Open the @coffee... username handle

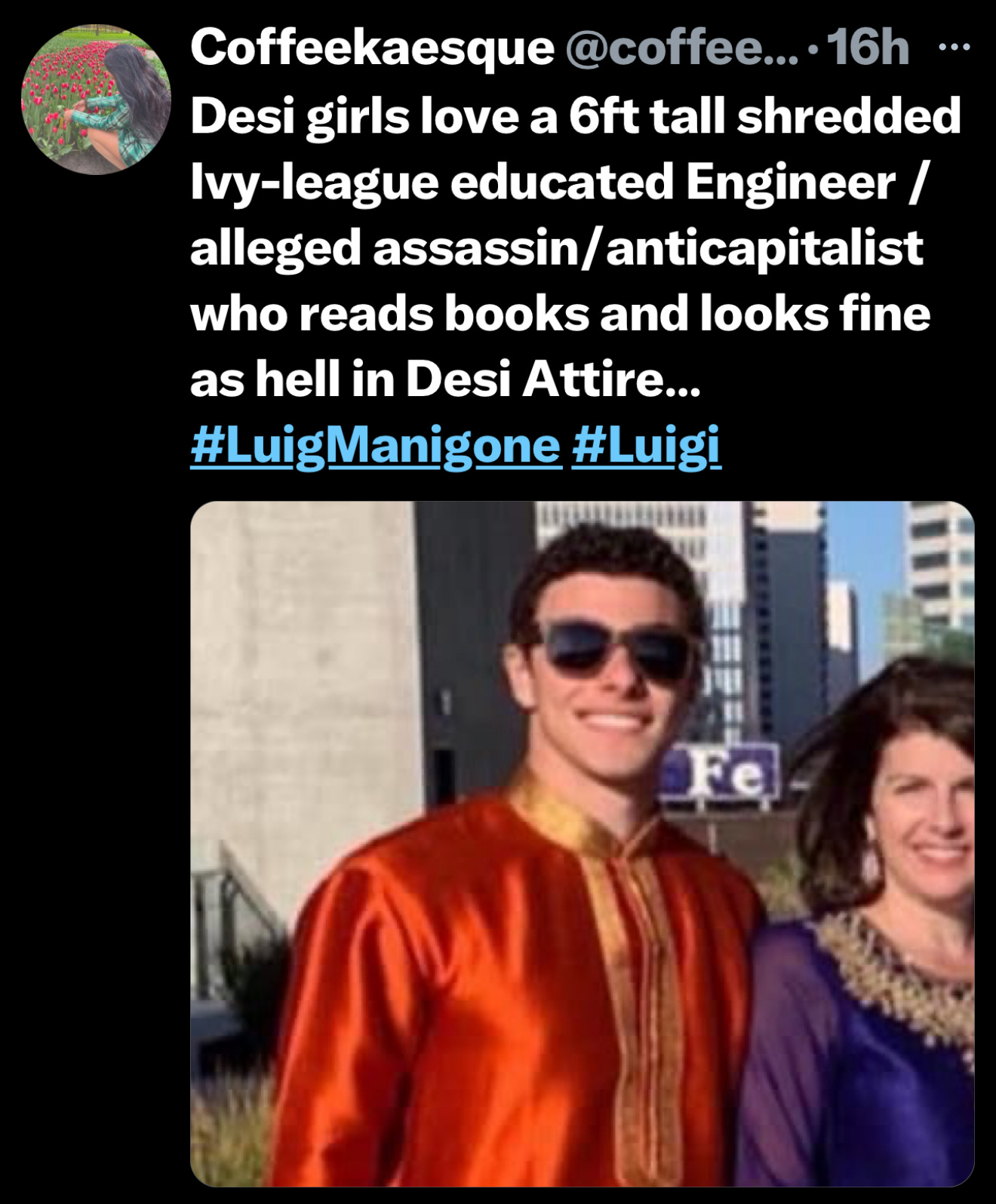681,48
